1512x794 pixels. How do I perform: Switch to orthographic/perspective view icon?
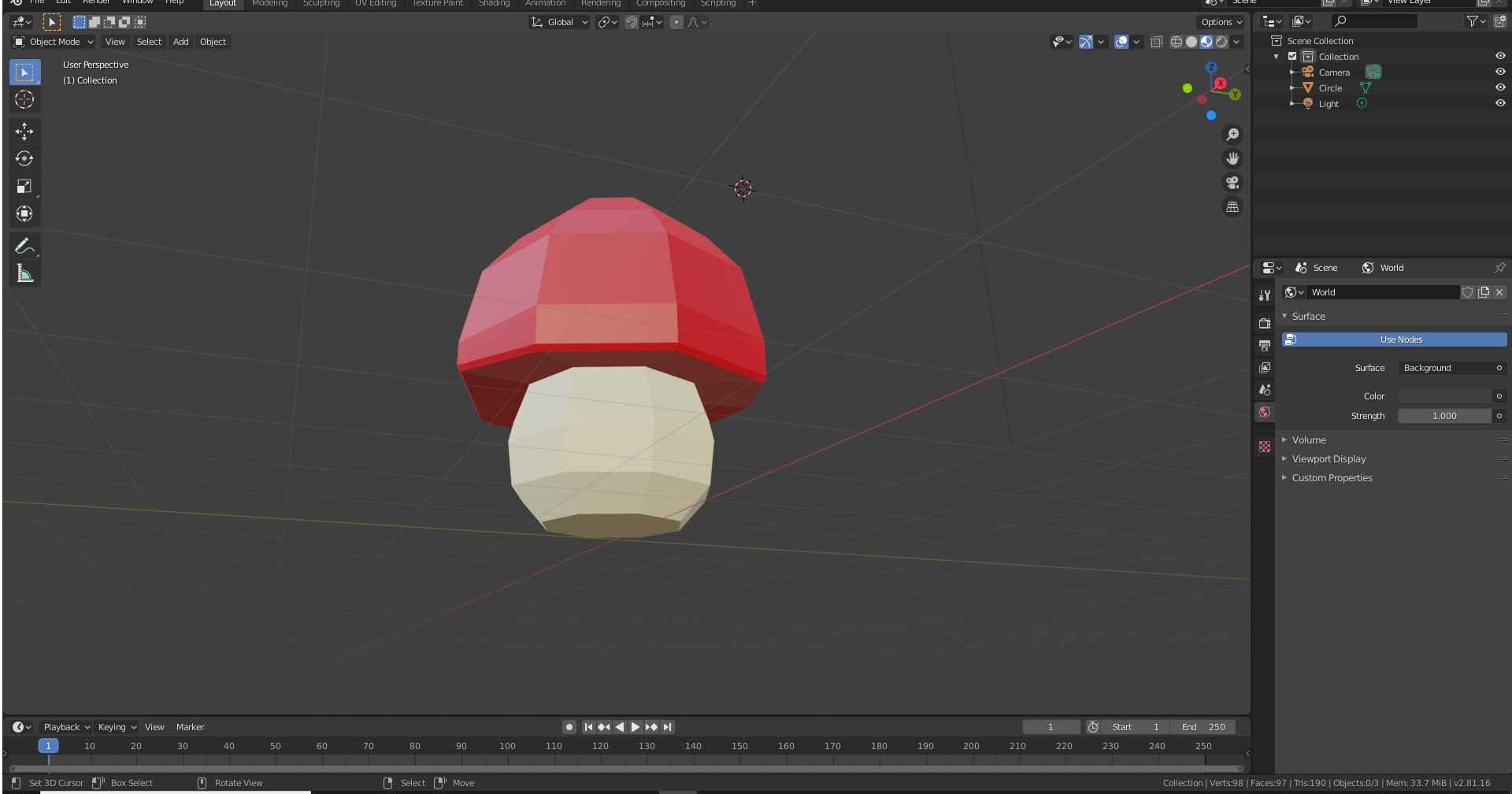[x=1232, y=207]
